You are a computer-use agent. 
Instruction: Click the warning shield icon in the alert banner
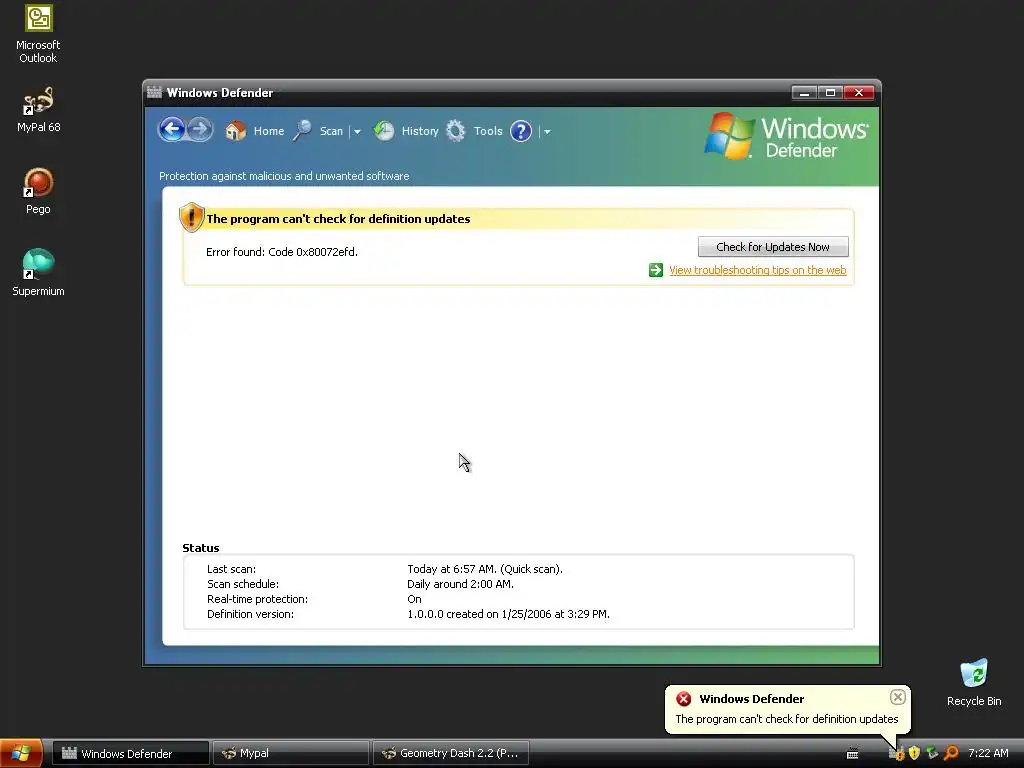point(191,217)
